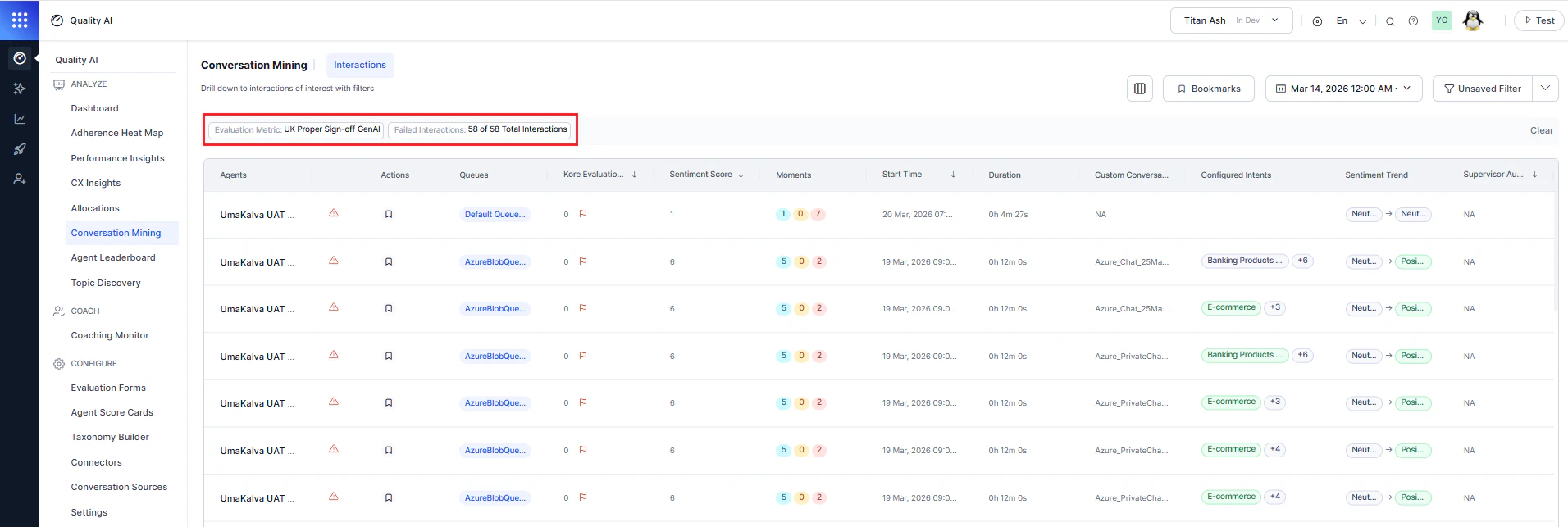
Task: Go to Topic Discovery
Action: (x=106, y=283)
